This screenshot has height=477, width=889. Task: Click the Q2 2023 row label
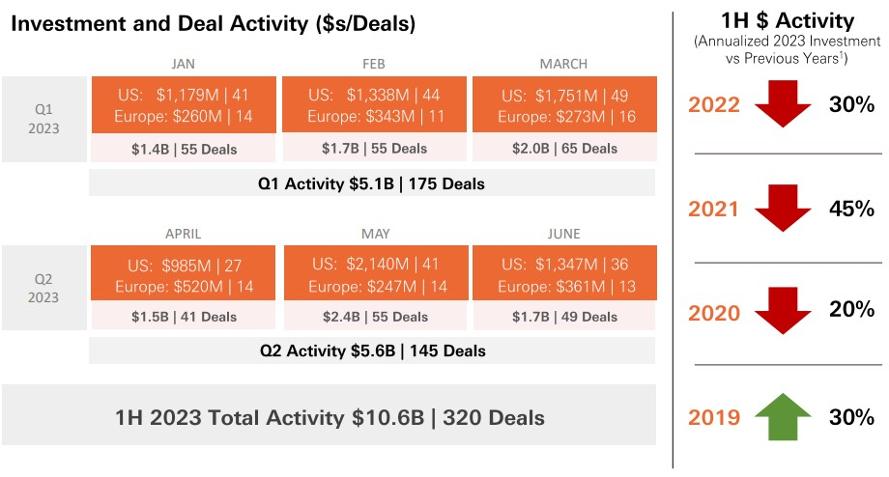(44, 288)
